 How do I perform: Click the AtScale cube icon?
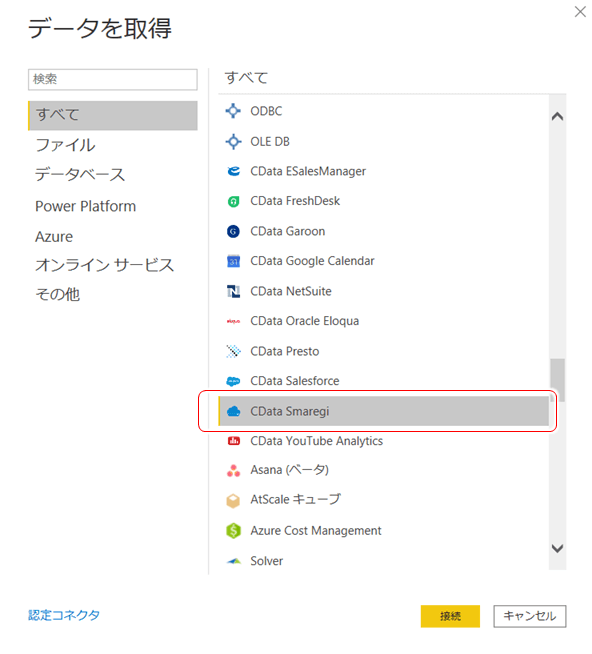click(233, 501)
